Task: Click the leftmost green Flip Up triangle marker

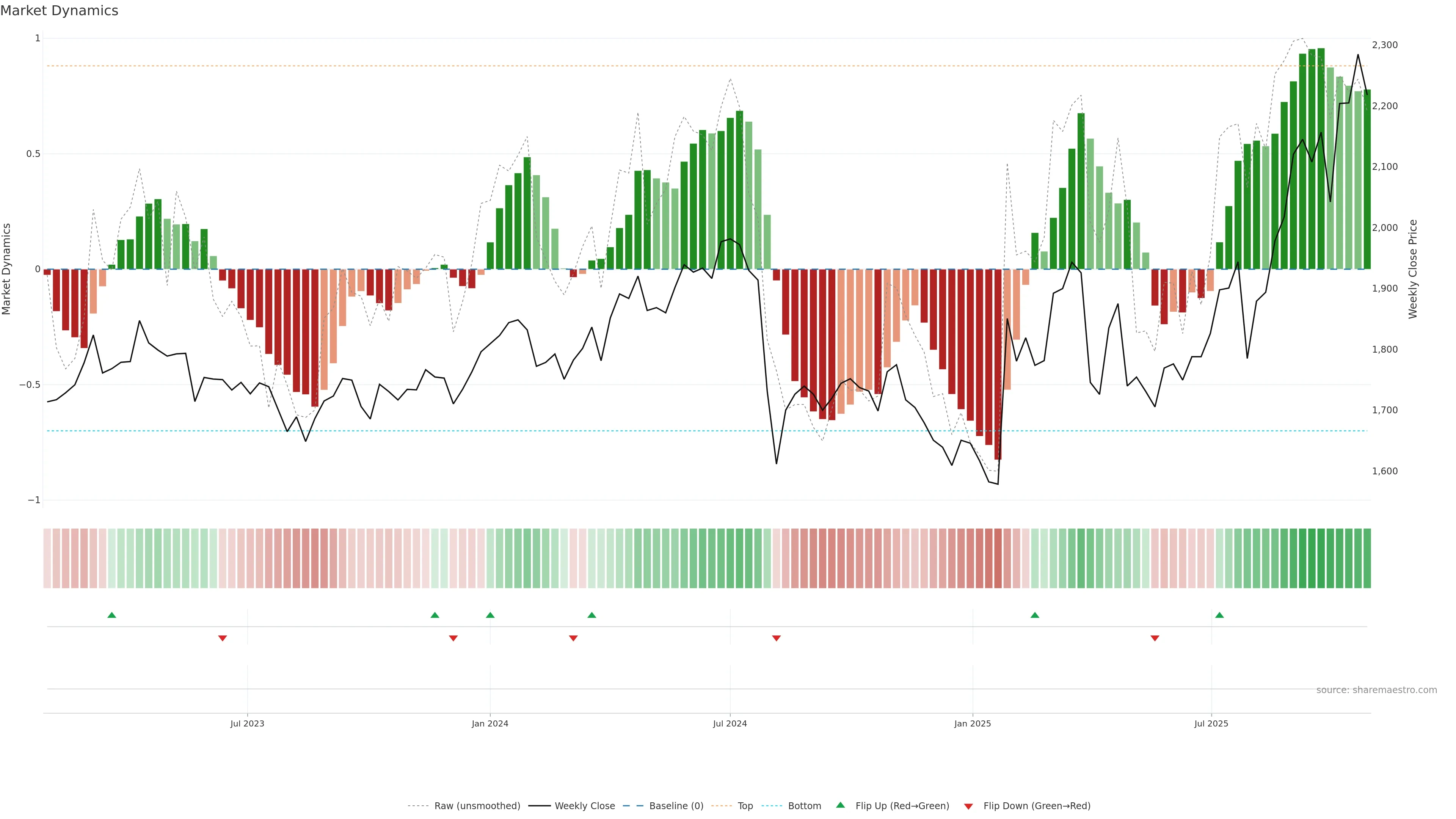Action: pyautogui.click(x=112, y=615)
